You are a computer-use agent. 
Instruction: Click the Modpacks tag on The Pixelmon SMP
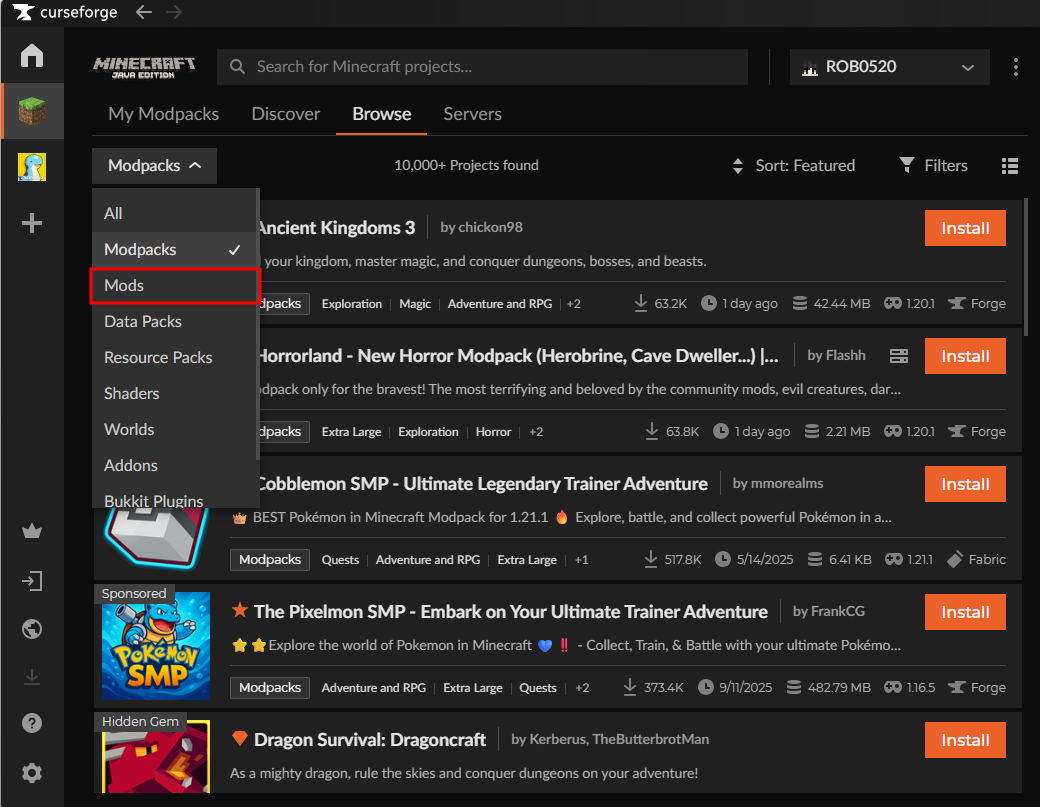(x=270, y=688)
